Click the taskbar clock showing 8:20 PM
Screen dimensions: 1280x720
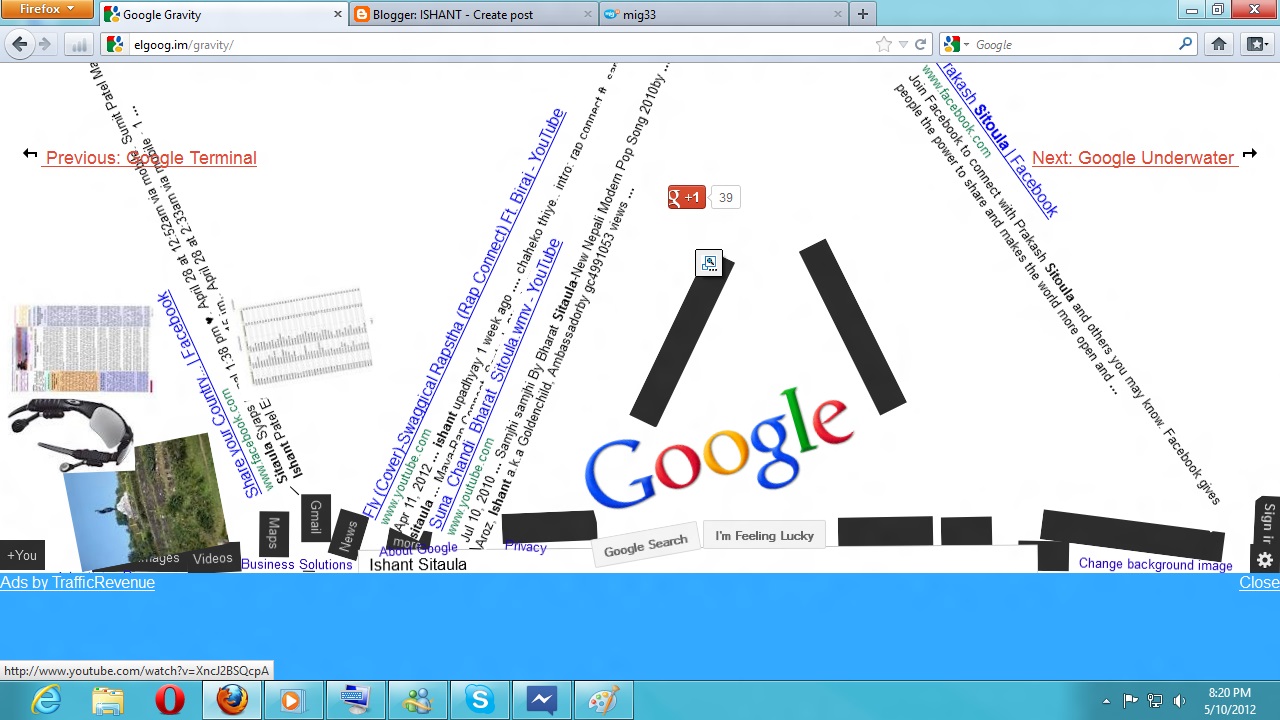point(1229,701)
